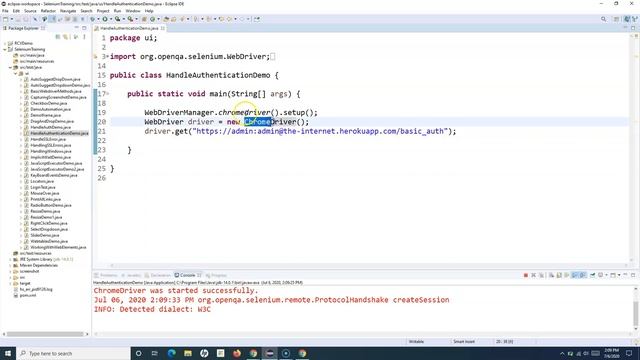
Task: Click the Pin editor toolbar icon
Action: 257,19
